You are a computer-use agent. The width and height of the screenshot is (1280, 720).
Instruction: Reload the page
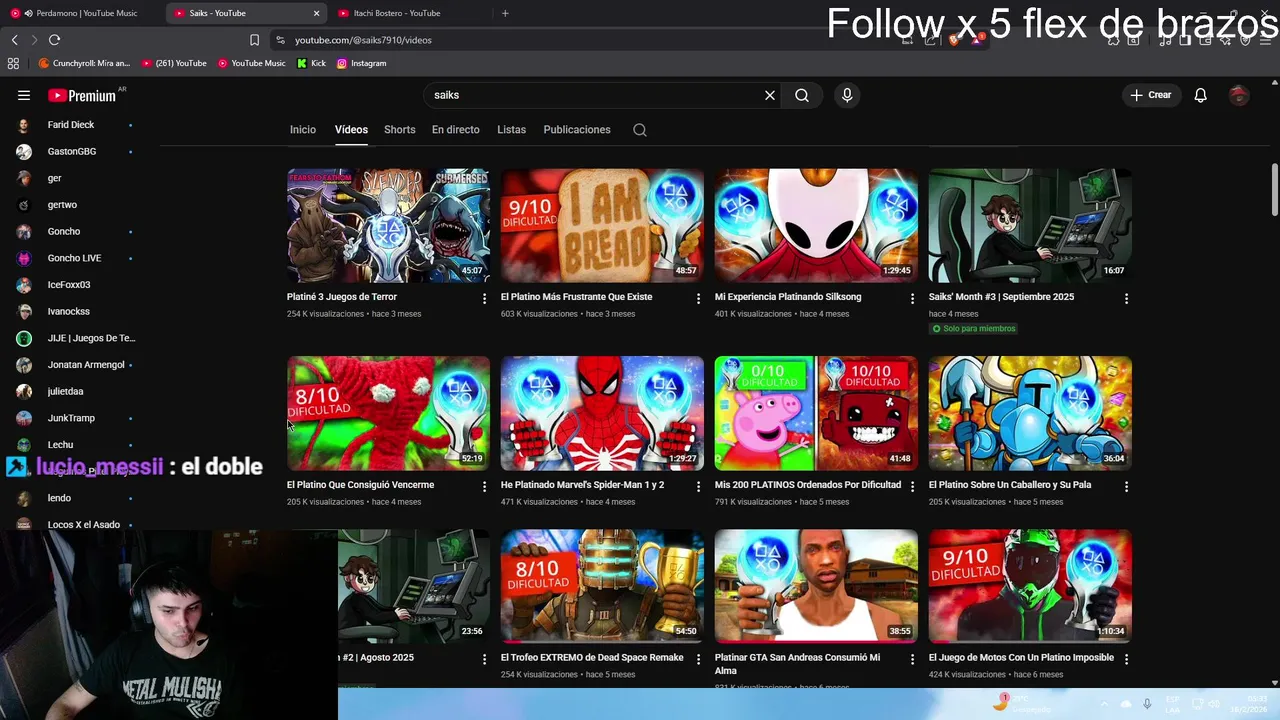pos(55,40)
